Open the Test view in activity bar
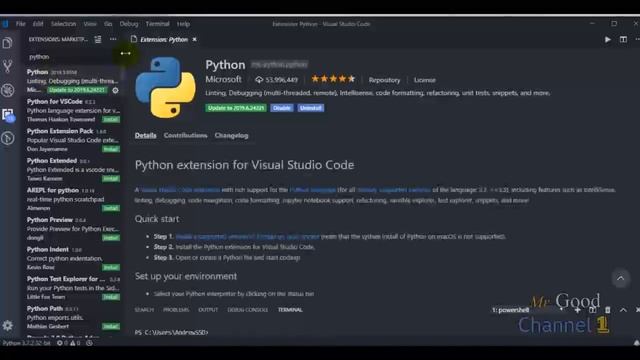The image size is (640, 360). pyautogui.click(x=7, y=138)
